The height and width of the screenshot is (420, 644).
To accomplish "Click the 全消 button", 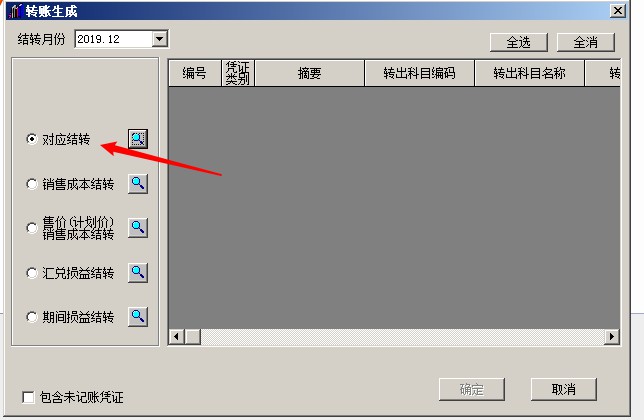I will click(x=586, y=42).
